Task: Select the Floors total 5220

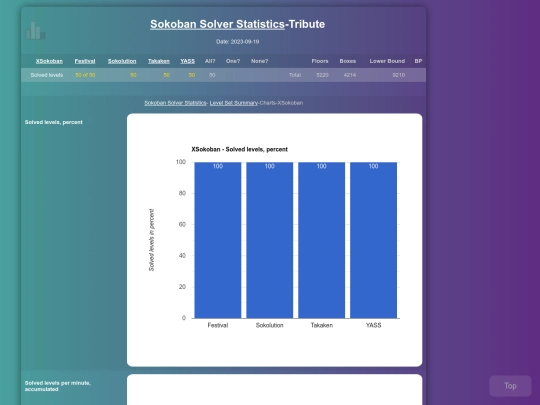Action: (322, 75)
